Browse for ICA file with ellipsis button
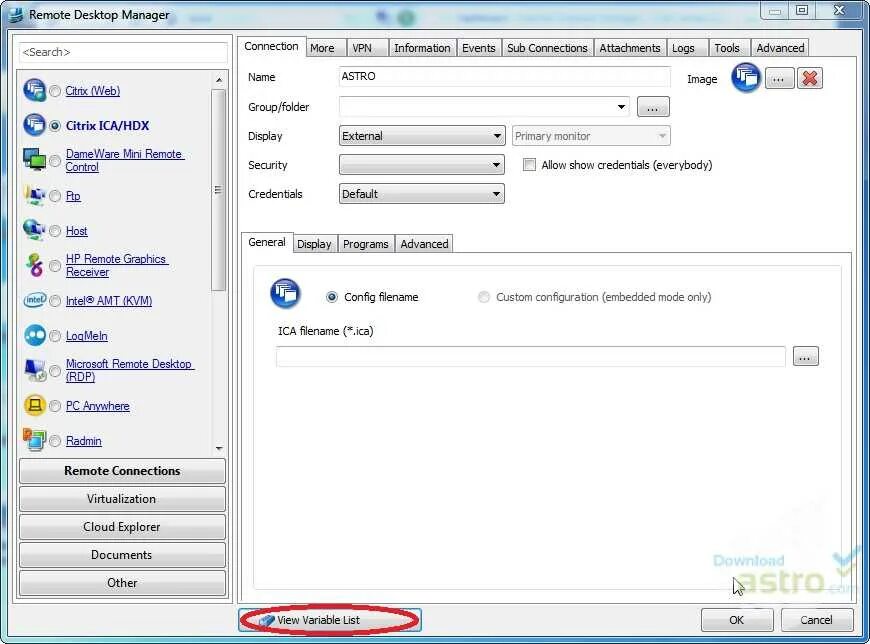The image size is (870, 644). [x=806, y=356]
